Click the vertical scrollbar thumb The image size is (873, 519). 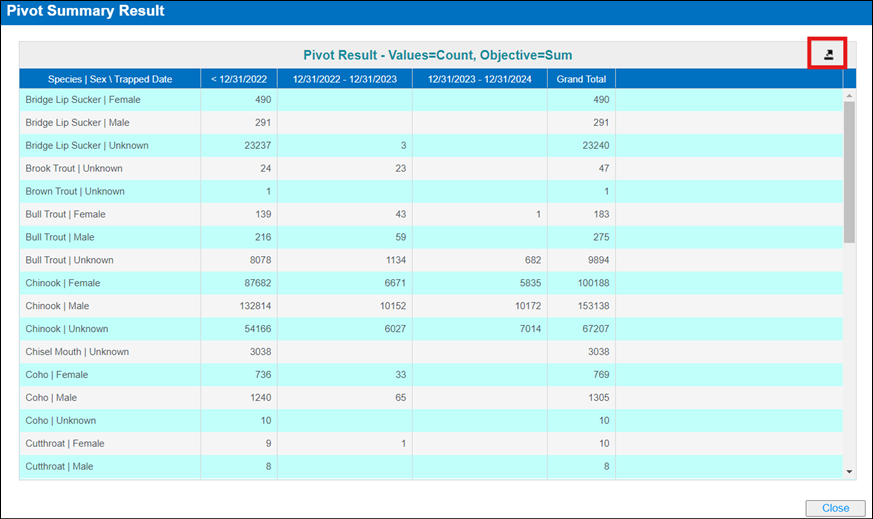[849, 170]
